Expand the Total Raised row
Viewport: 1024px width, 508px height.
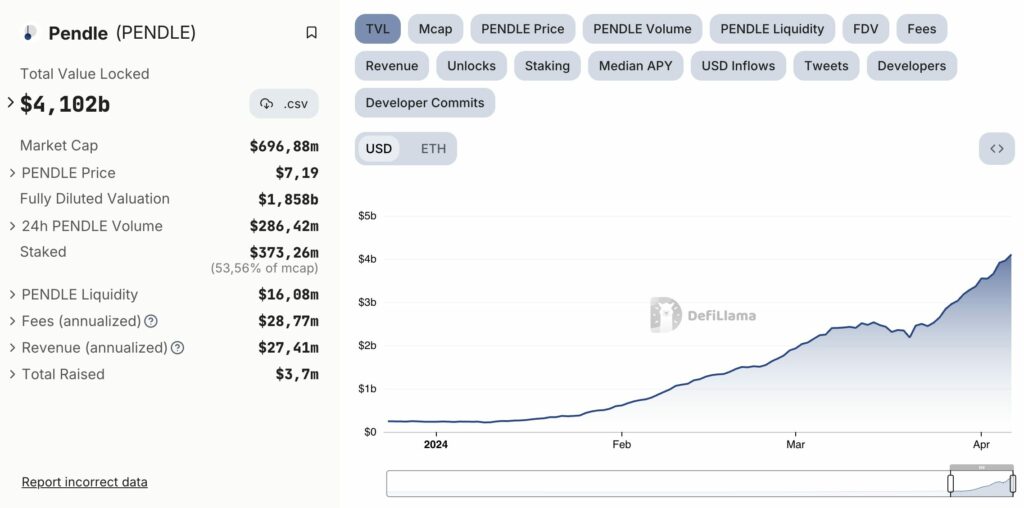(12, 375)
